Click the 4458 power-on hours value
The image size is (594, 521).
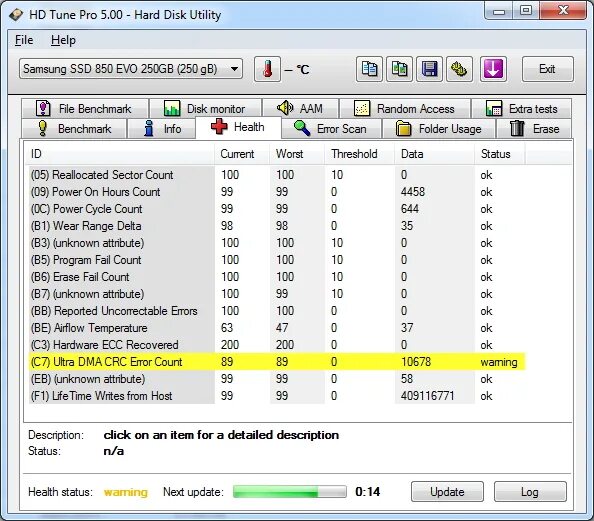point(413,192)
